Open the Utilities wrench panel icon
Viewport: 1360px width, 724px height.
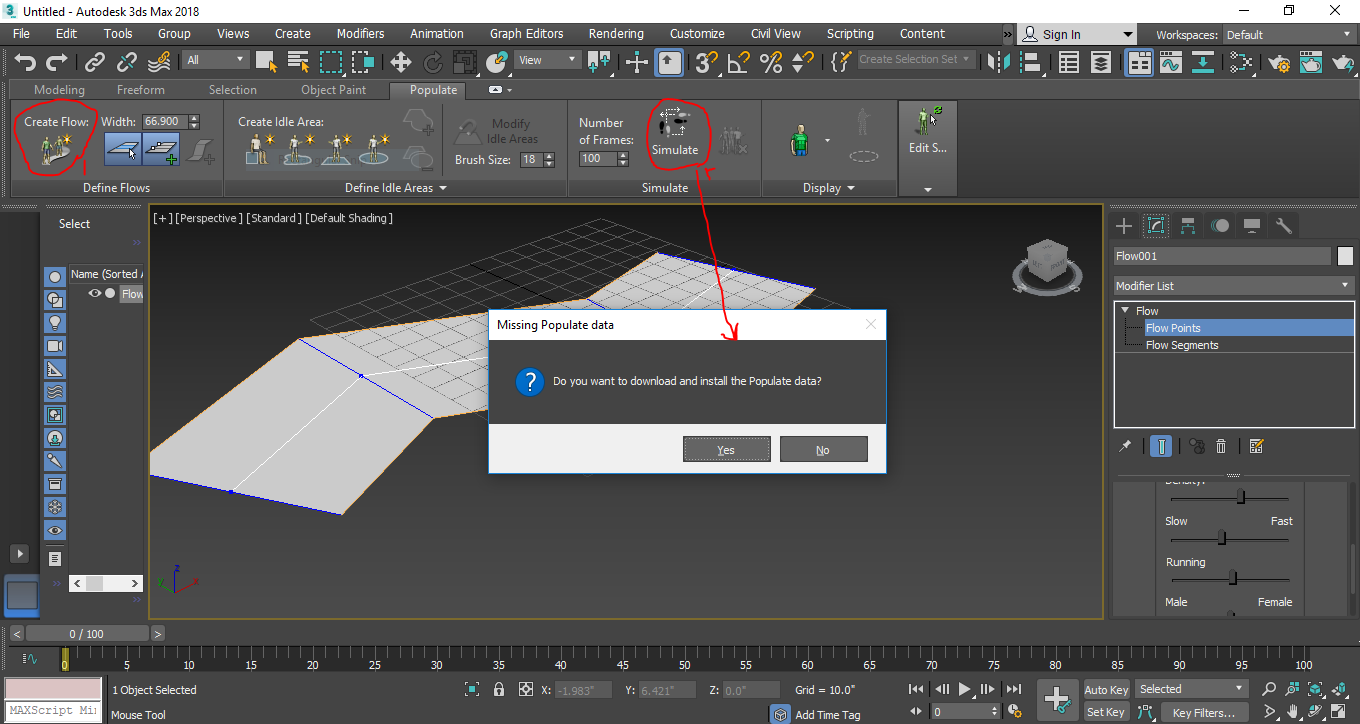coord(1284,226)
